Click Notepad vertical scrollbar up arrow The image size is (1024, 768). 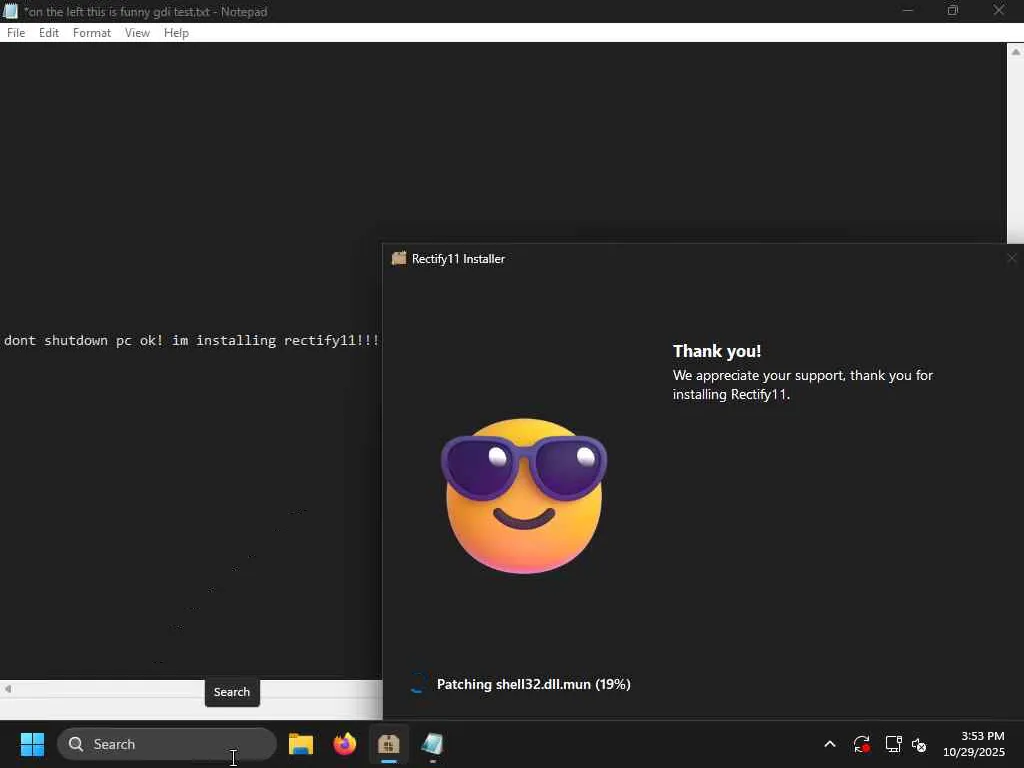(1016, 52)
